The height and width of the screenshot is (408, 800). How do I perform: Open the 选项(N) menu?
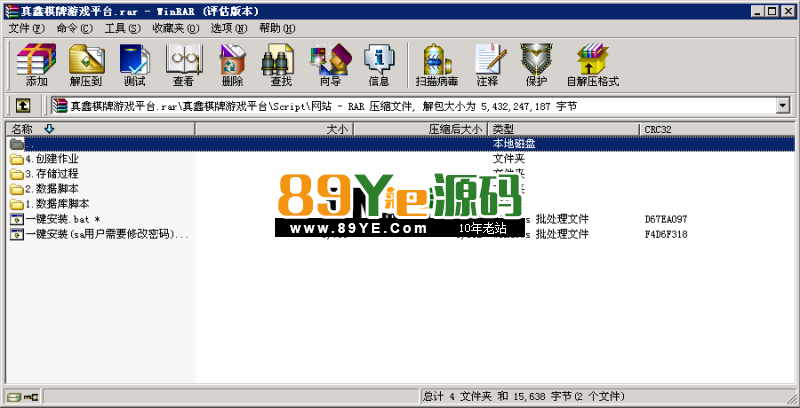(x=229, y=28)
